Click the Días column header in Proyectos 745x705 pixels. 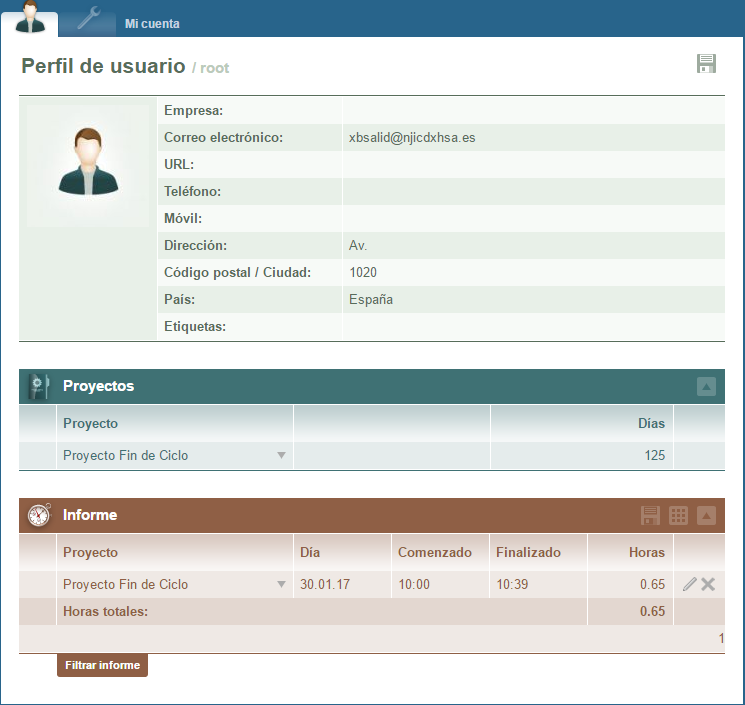click(651, 423)
